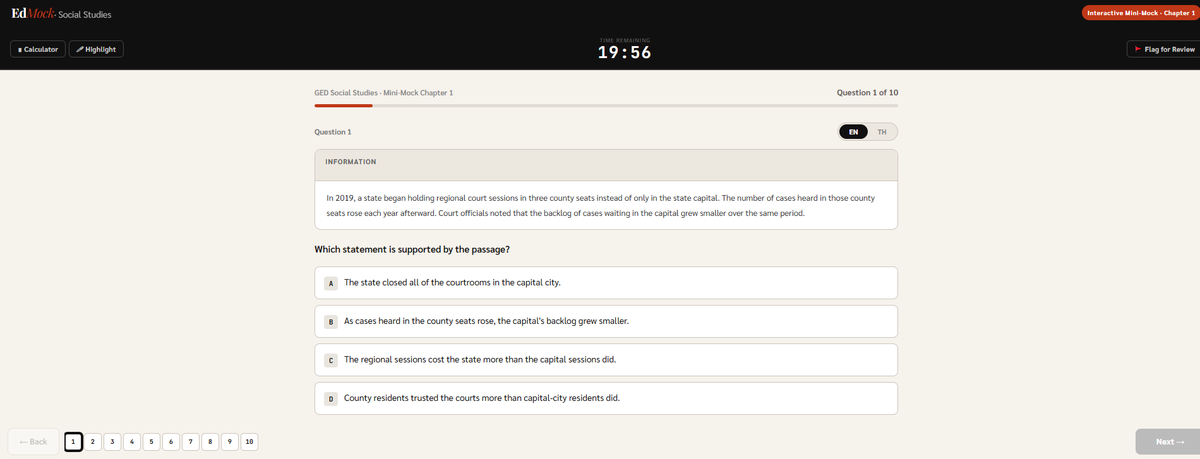Jump to question 5 in navigator
This screenshot has width=1200, height=459.
click(x=151, y=442)
